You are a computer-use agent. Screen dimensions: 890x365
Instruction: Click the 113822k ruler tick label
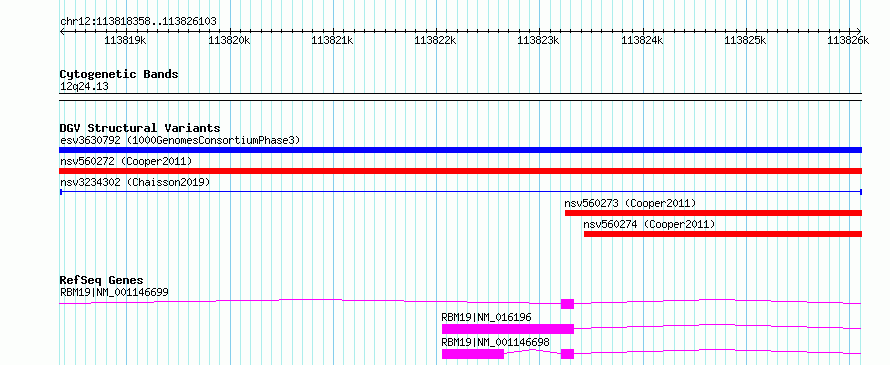(x=435, y=40)
